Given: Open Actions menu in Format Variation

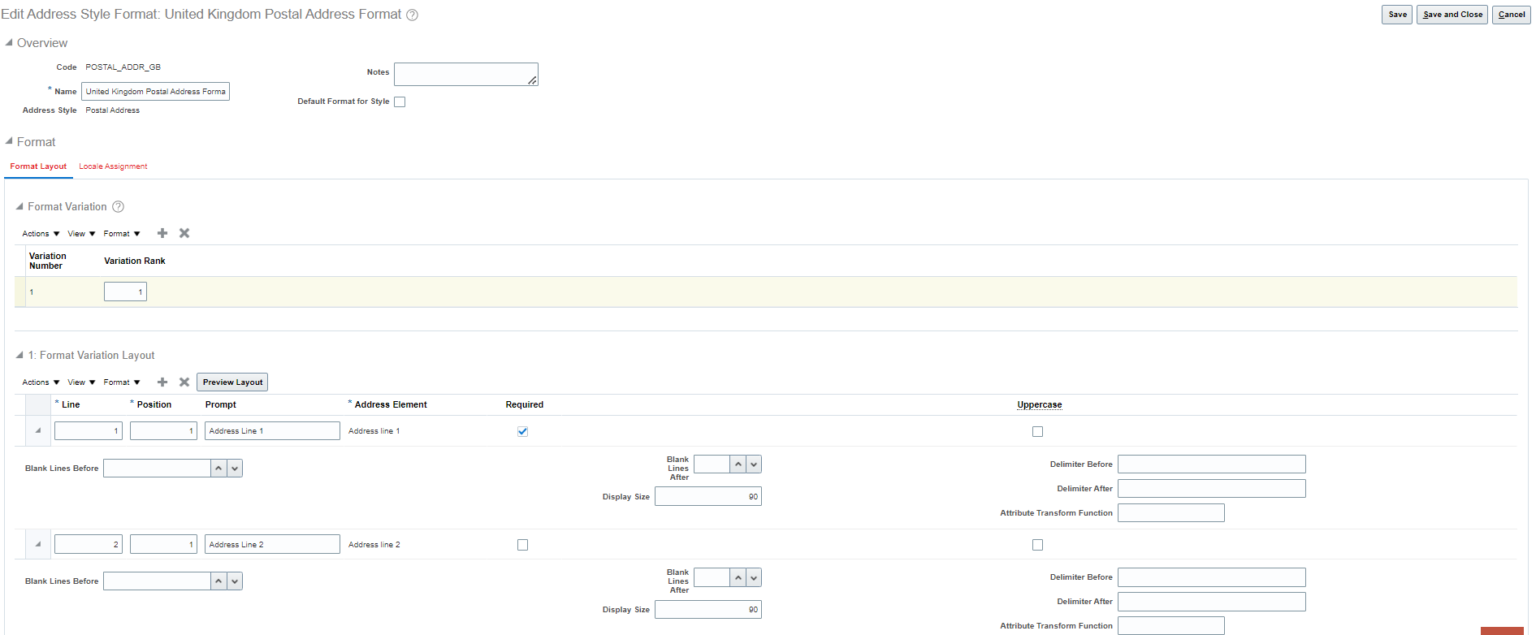Looking at the screenshot, I should 41,233.
